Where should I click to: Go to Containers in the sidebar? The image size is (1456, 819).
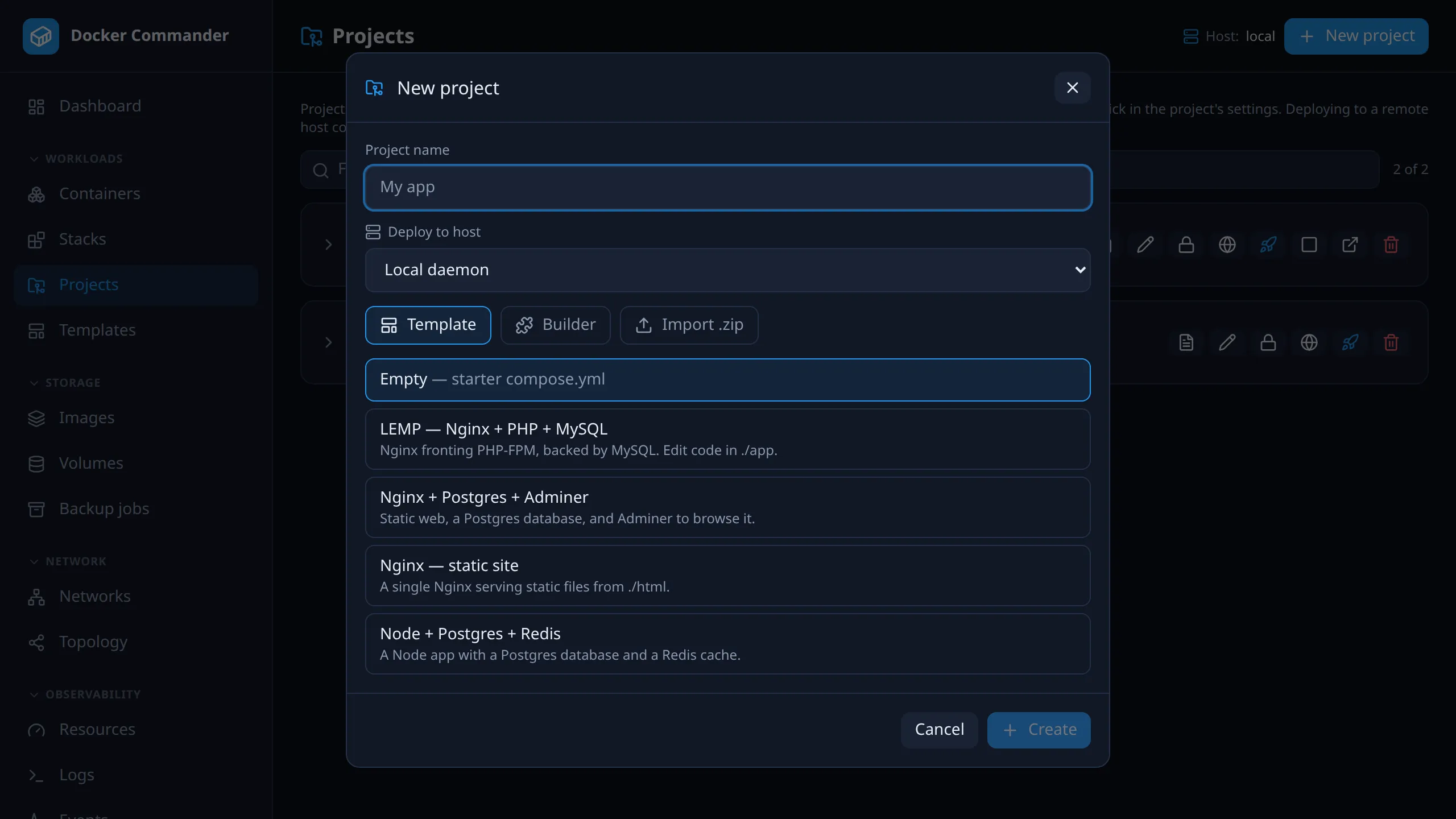136,194
